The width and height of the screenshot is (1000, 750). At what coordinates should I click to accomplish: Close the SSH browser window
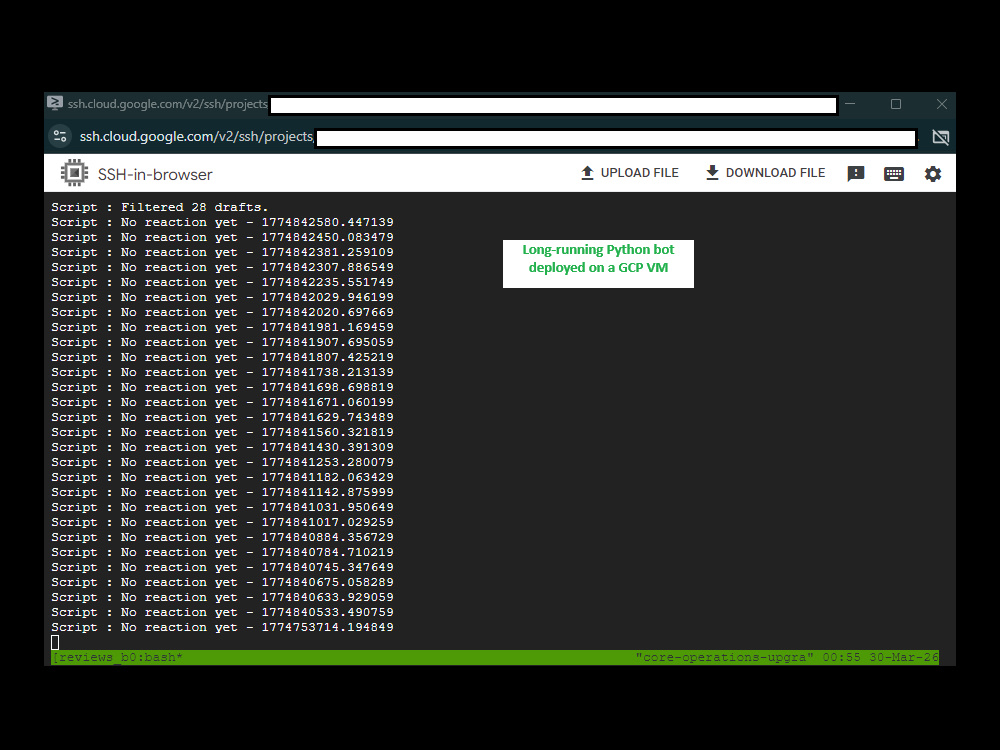click(941, 104)
